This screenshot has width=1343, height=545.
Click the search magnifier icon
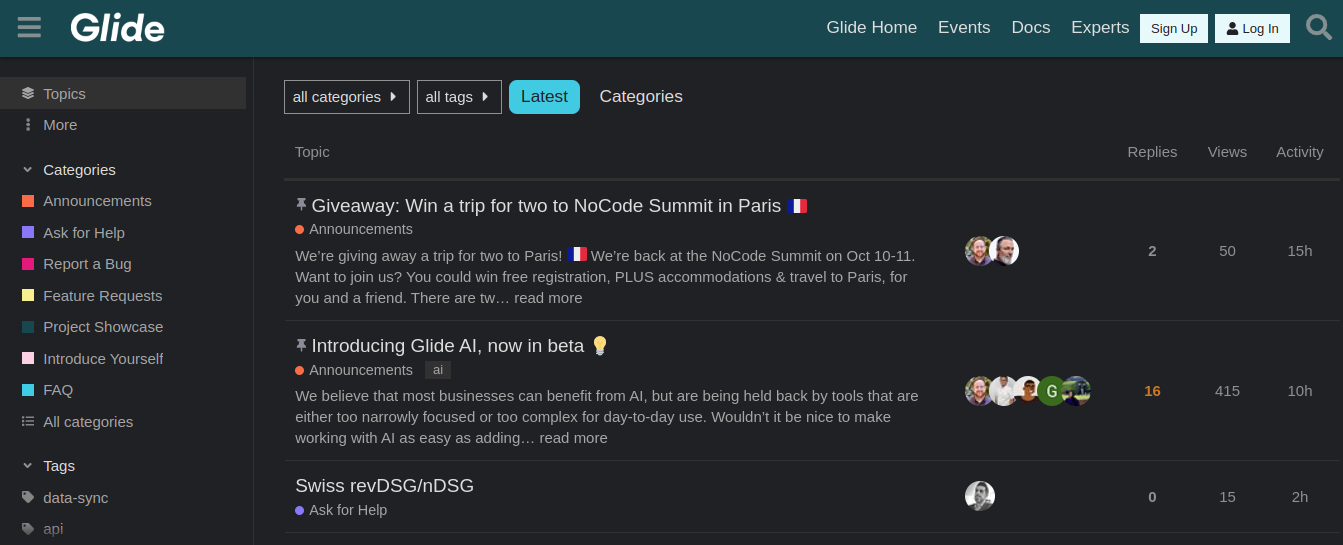click(1319, 27)
